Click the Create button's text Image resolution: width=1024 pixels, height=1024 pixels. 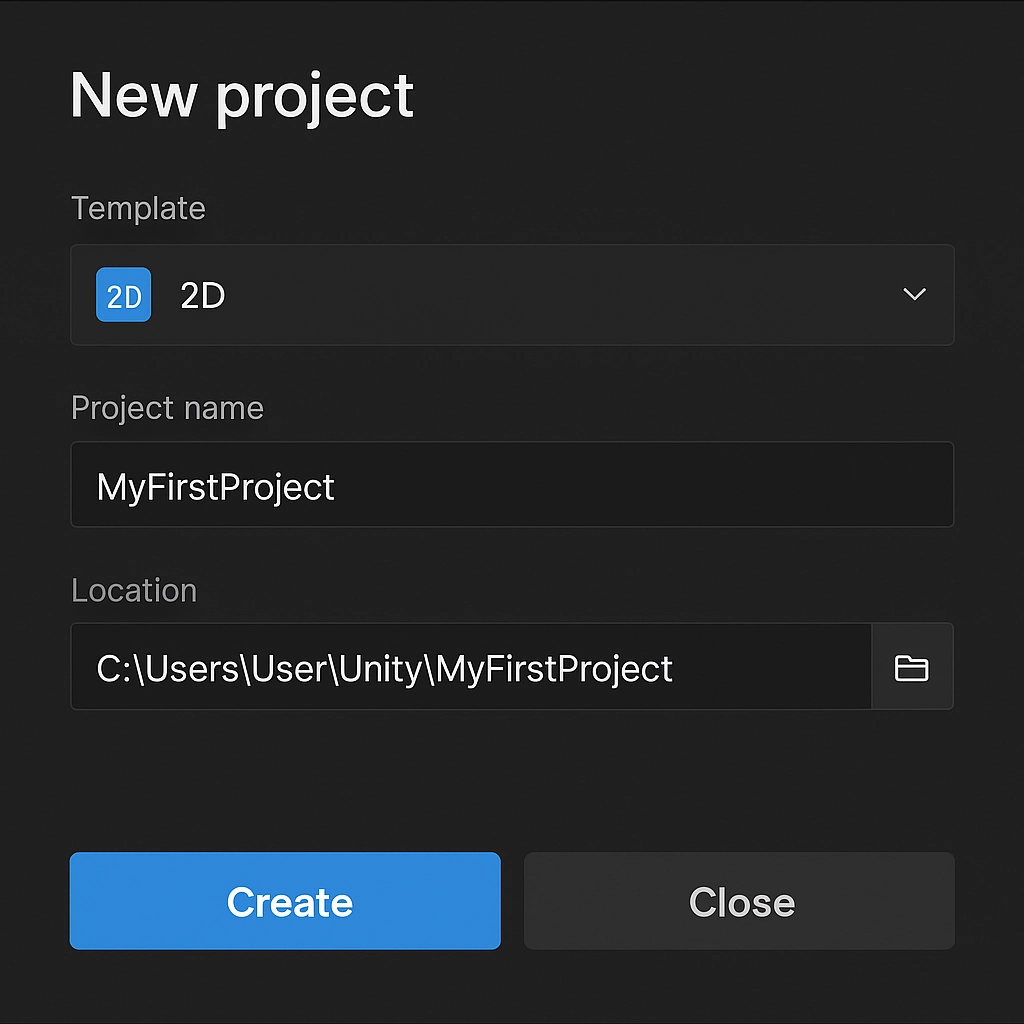(x=290, y=902)
